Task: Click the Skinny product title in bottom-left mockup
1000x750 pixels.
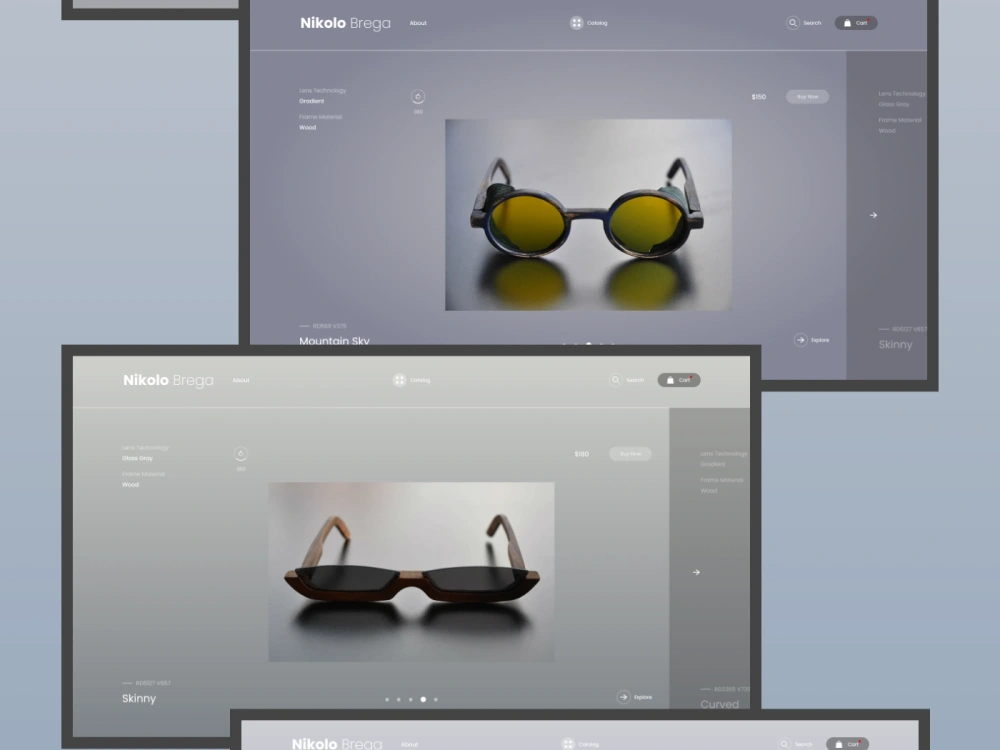Action: click(x=139, y=698)
